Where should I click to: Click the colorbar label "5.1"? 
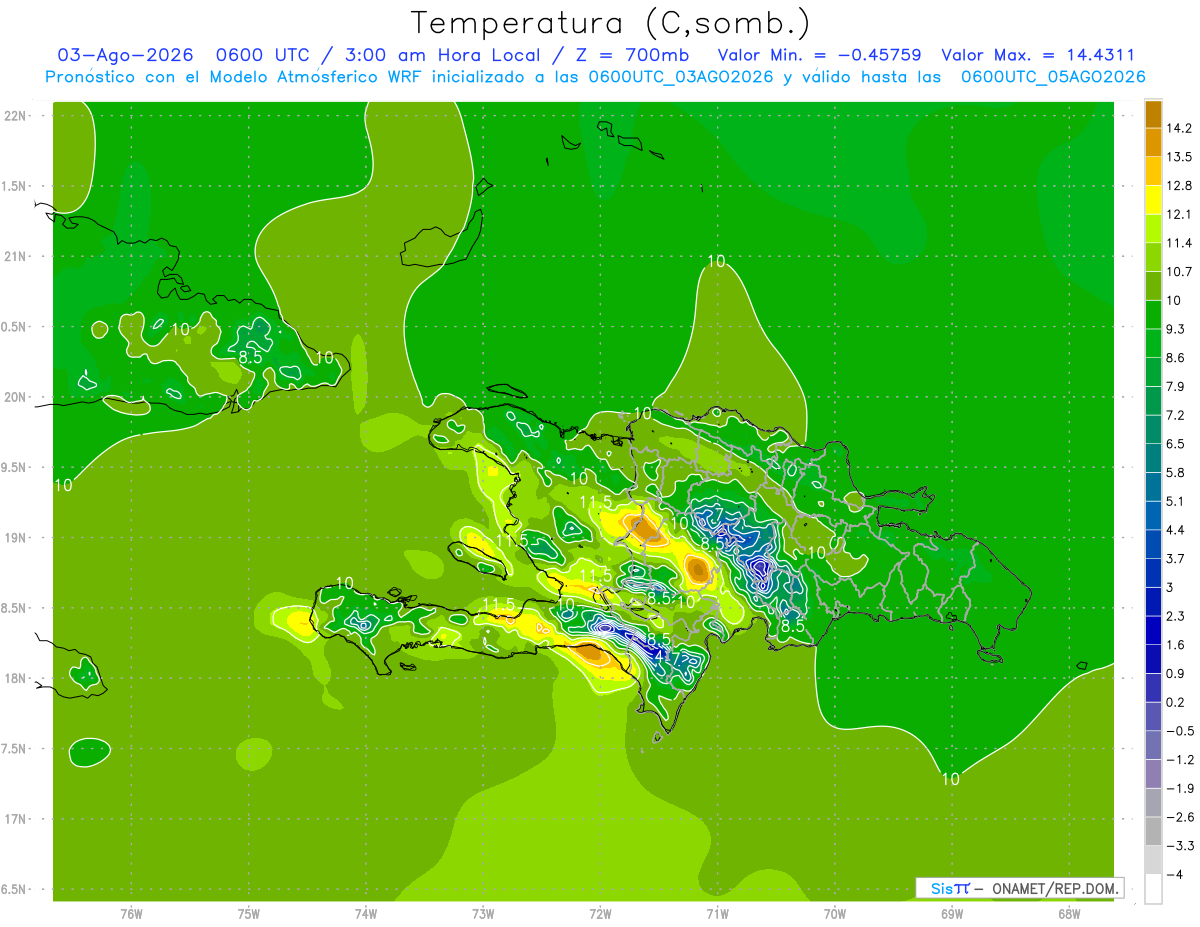point(1175,501)
